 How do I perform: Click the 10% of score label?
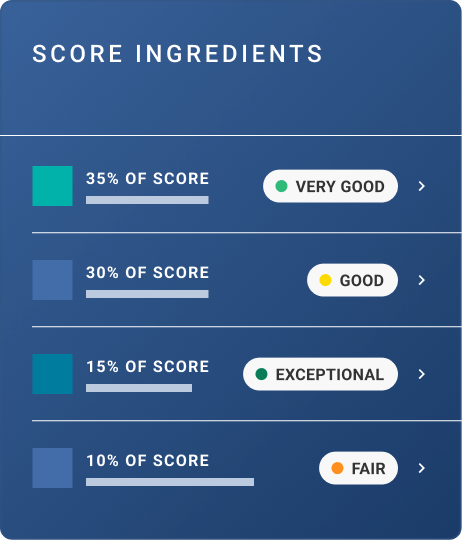tap(147, 460)
